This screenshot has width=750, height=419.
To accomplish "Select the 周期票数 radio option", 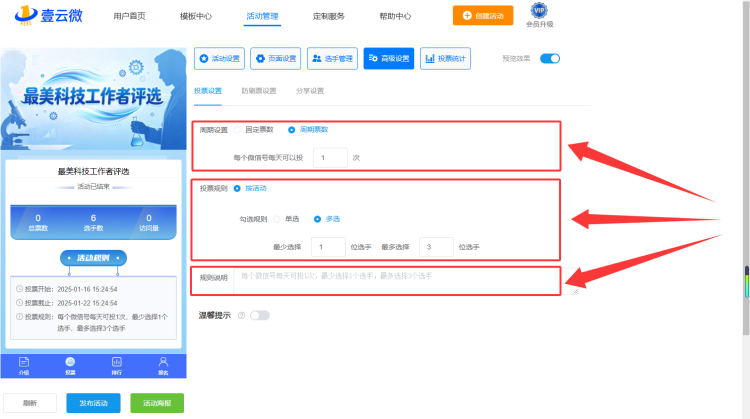I will point(291,130).
